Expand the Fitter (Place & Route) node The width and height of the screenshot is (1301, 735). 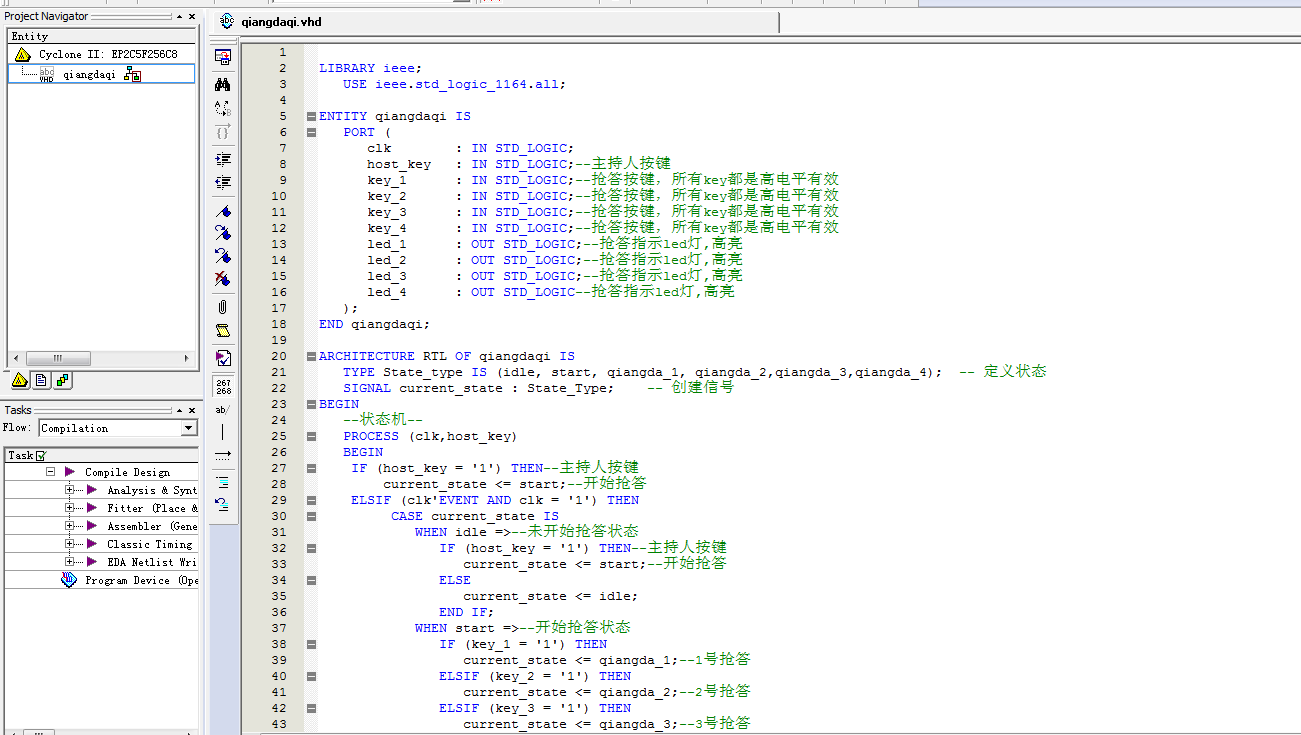[70, 508]
